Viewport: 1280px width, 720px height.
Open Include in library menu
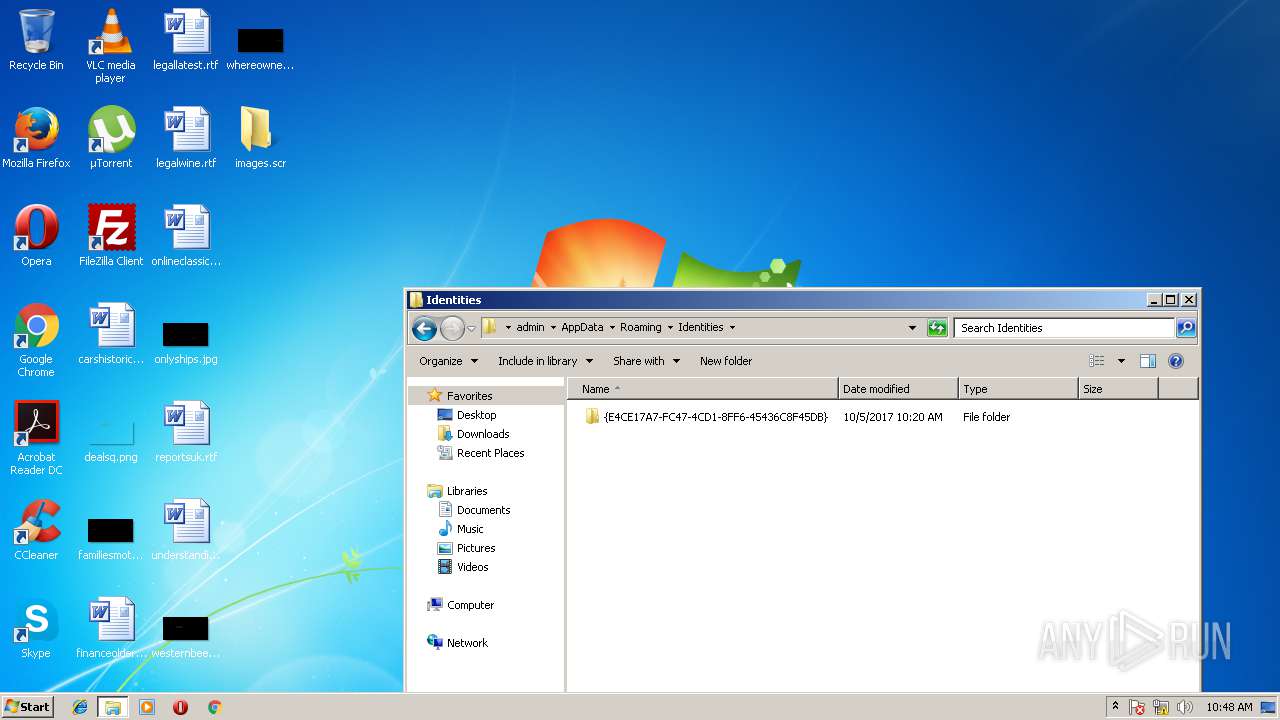click(x=546, y=361)
